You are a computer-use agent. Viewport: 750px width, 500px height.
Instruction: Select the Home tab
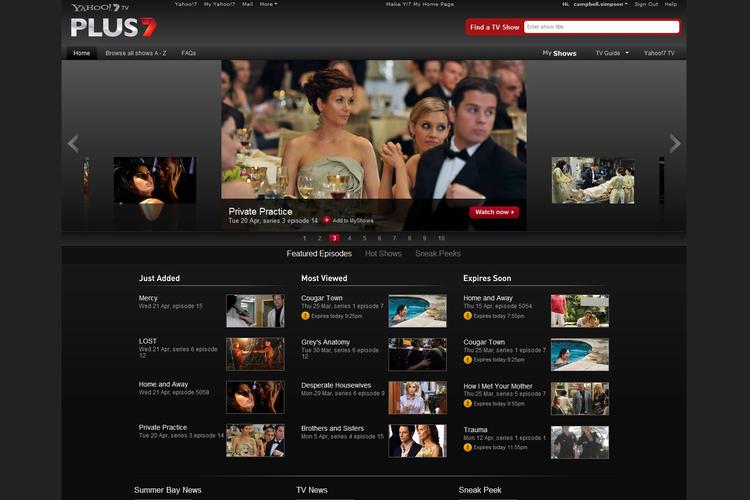pyautogui.click(x=81, y=53)
